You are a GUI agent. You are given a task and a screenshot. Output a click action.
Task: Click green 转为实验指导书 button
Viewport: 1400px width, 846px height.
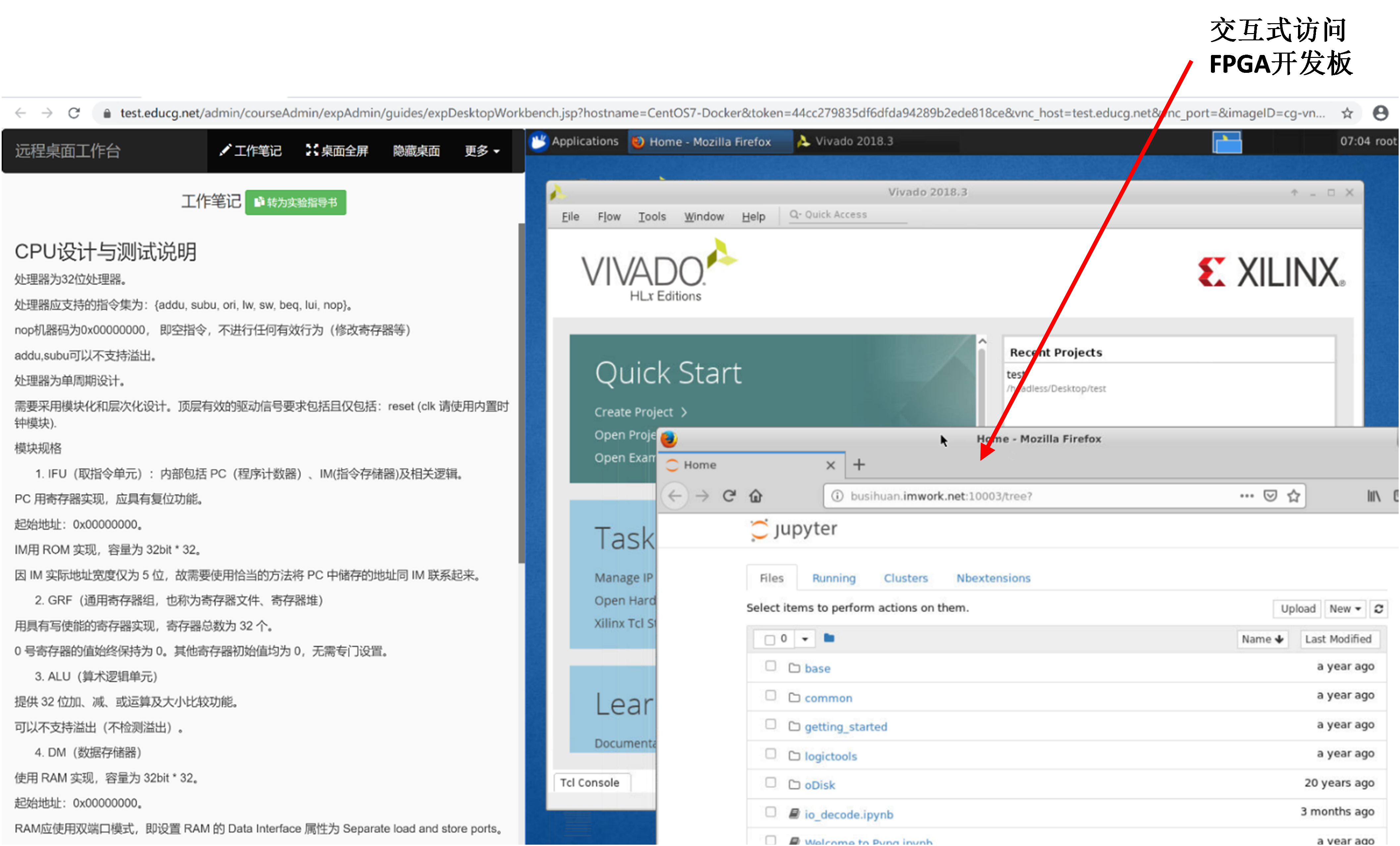click(x=295, y=203)
